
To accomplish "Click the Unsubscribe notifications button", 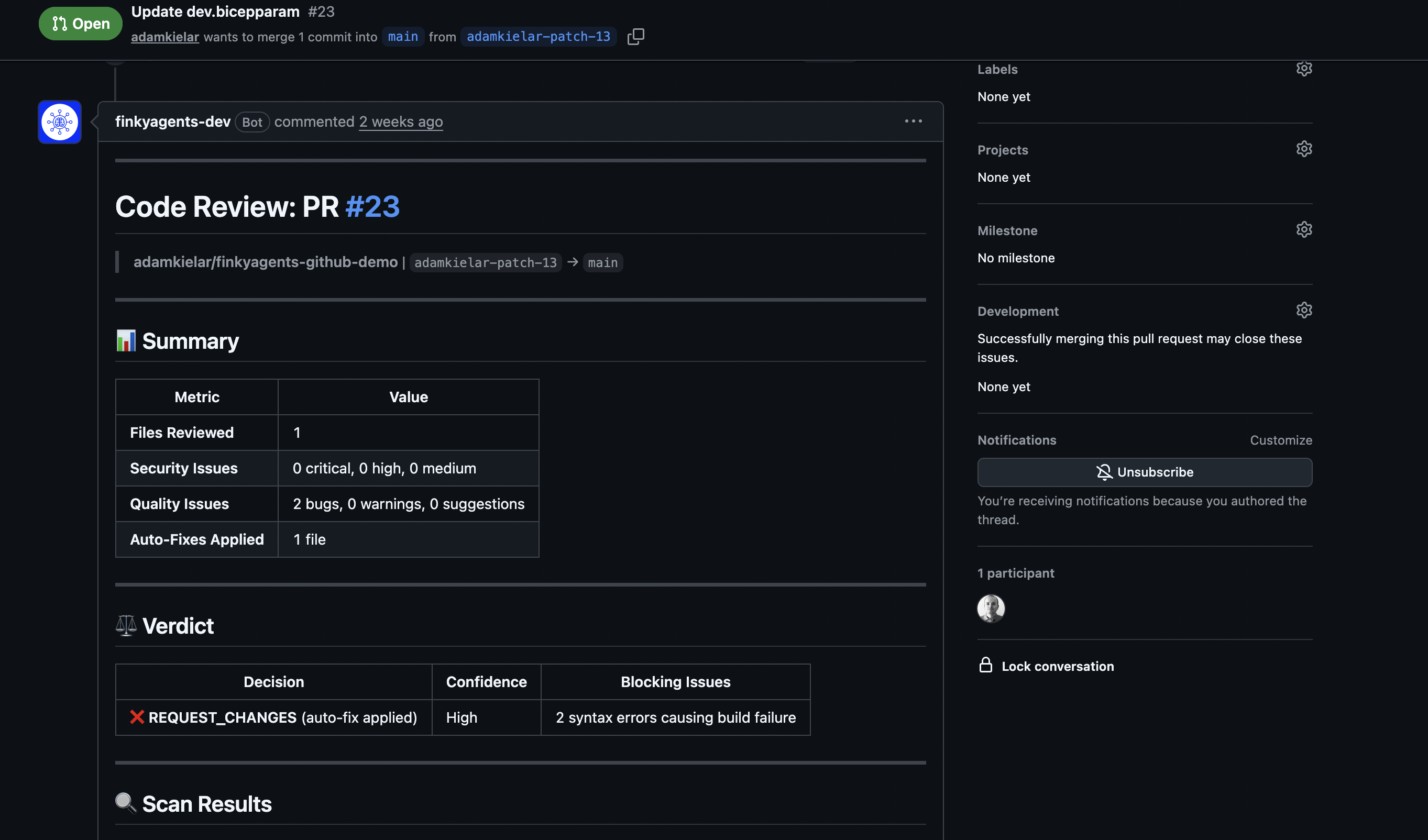I will [x=1145, y=472].
